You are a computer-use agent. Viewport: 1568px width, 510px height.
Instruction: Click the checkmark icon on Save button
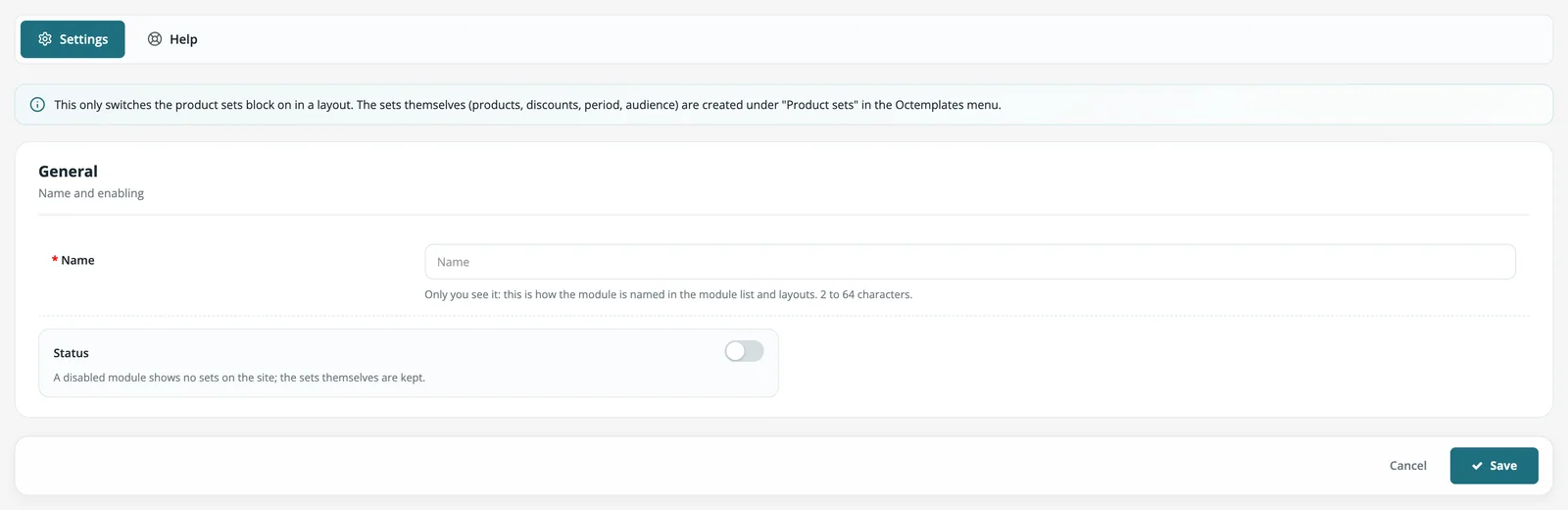click(x=1477, y=466)
